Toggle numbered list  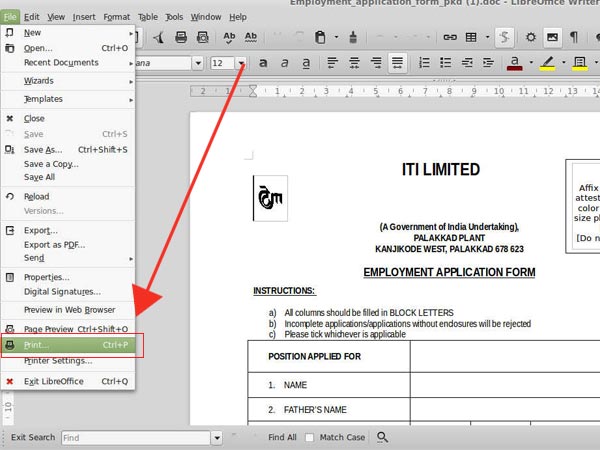pyautogui.click(x=424, y=62)
